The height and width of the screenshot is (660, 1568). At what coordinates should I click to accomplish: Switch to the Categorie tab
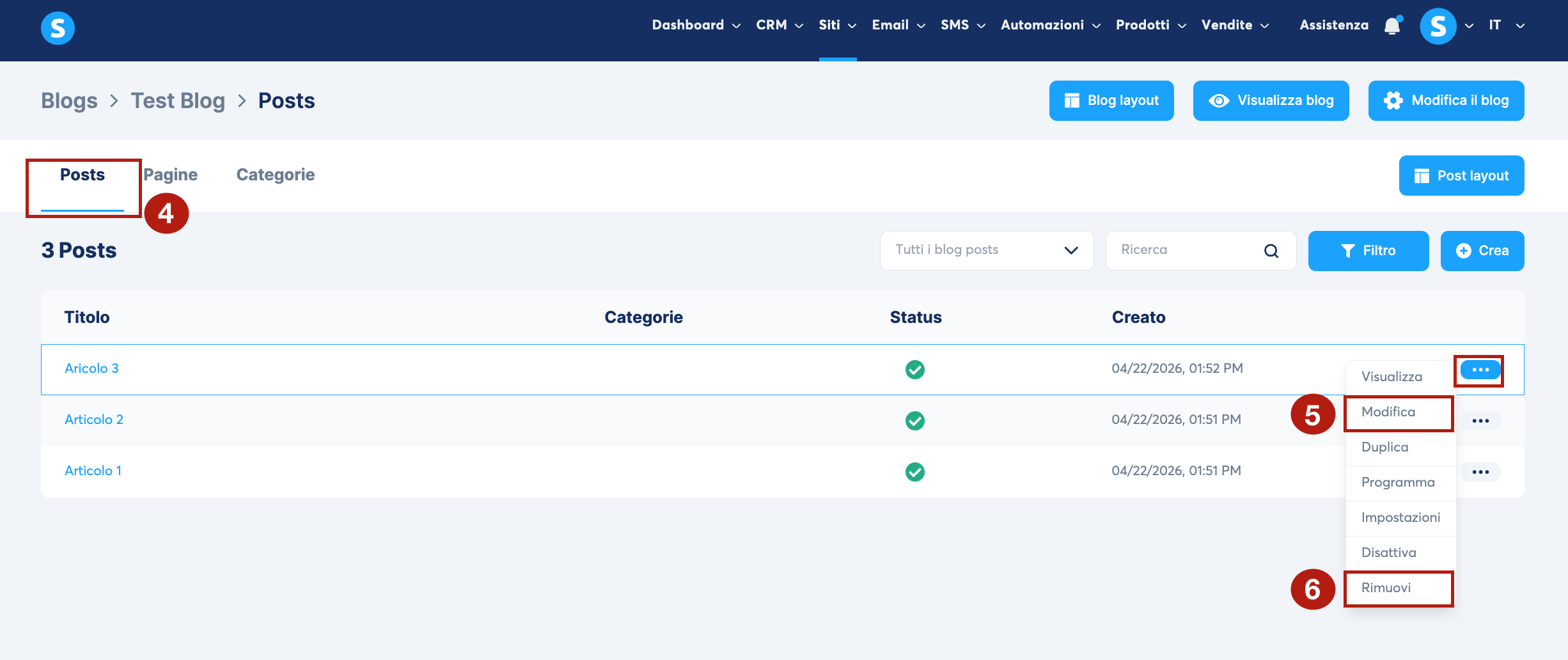[276, 175]
